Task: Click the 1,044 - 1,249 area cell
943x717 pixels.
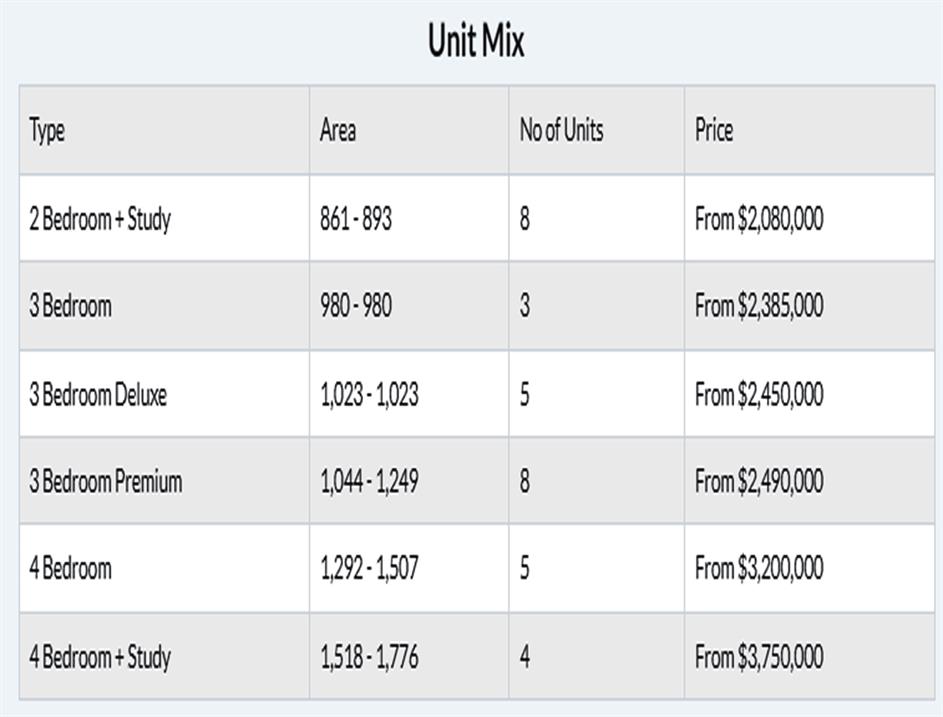Action: 369,481
